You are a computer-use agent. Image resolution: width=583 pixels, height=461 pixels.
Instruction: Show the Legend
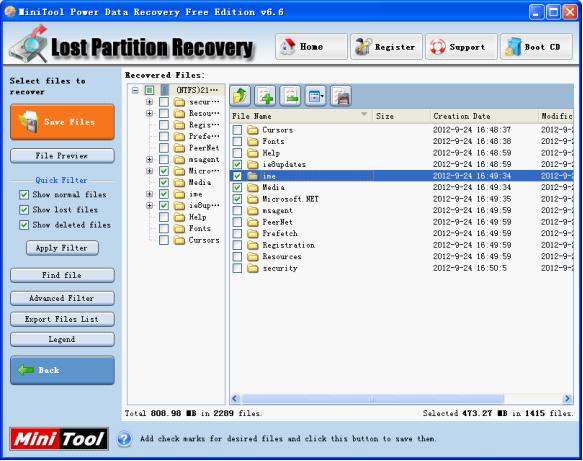click(x=62, y=339)
